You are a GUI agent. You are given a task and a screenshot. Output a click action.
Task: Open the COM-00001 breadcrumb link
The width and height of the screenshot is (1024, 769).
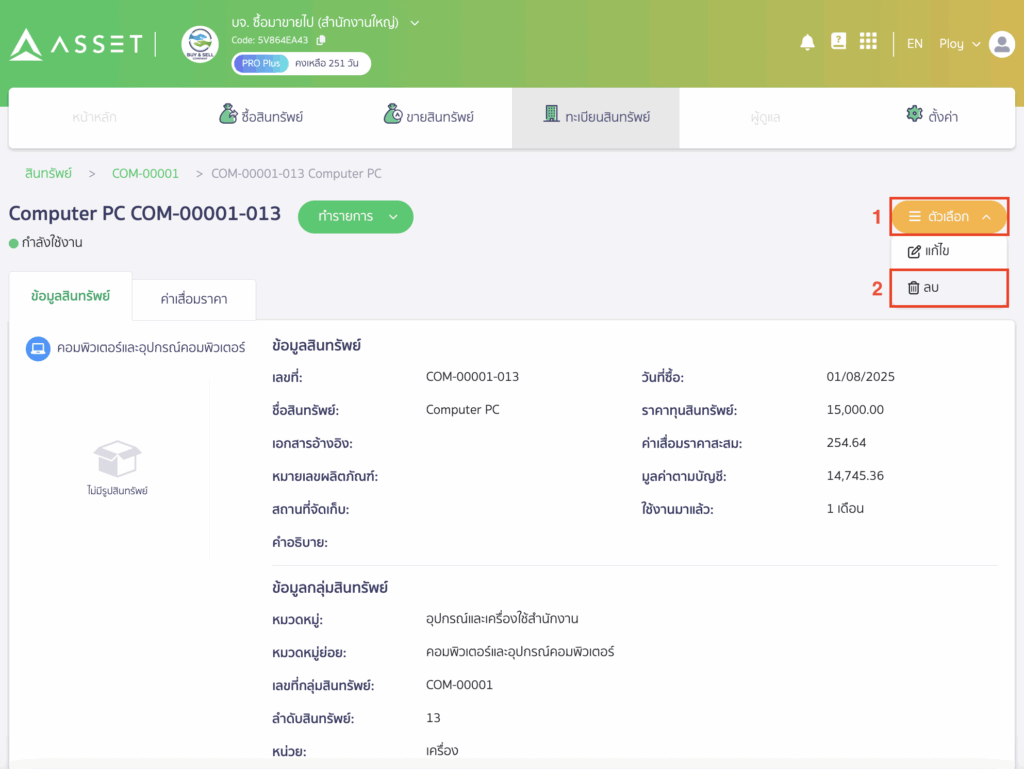(x=145, y=173)
